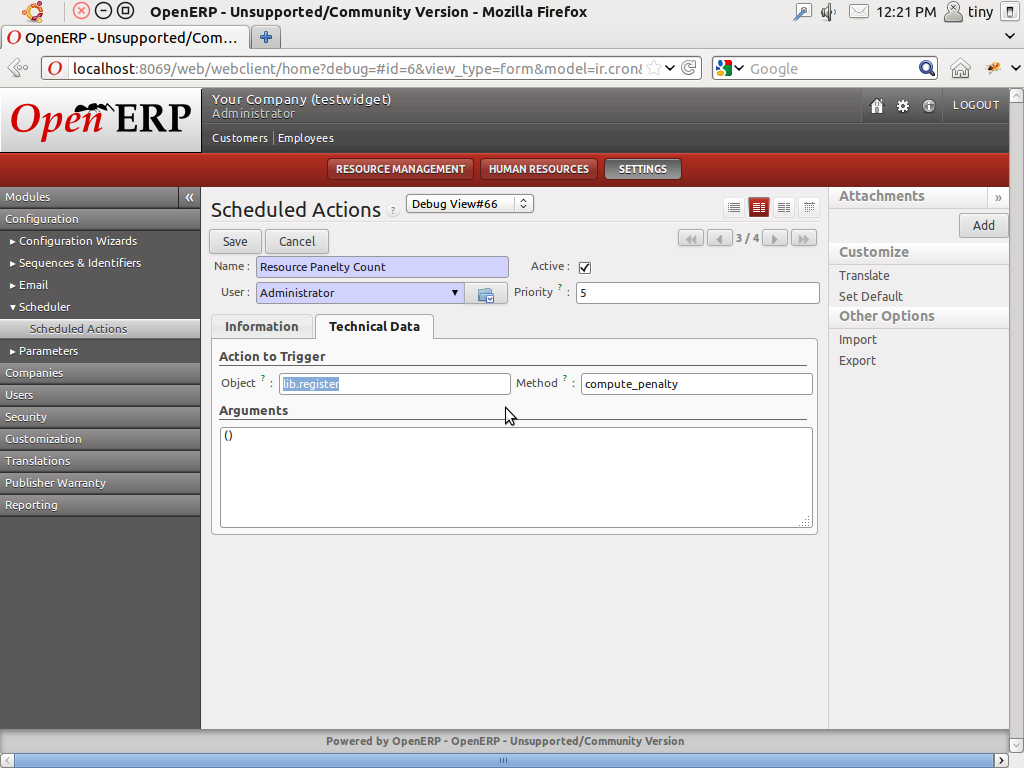The width and height of the screenshot is (1024, 768).
Task: Click inside the Arguments text area
Action: [515, 475]
